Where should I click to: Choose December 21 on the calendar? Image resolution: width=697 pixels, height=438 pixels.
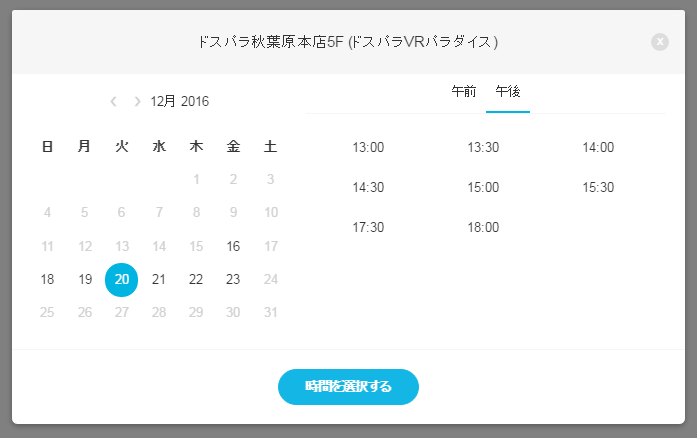point(159,279)
